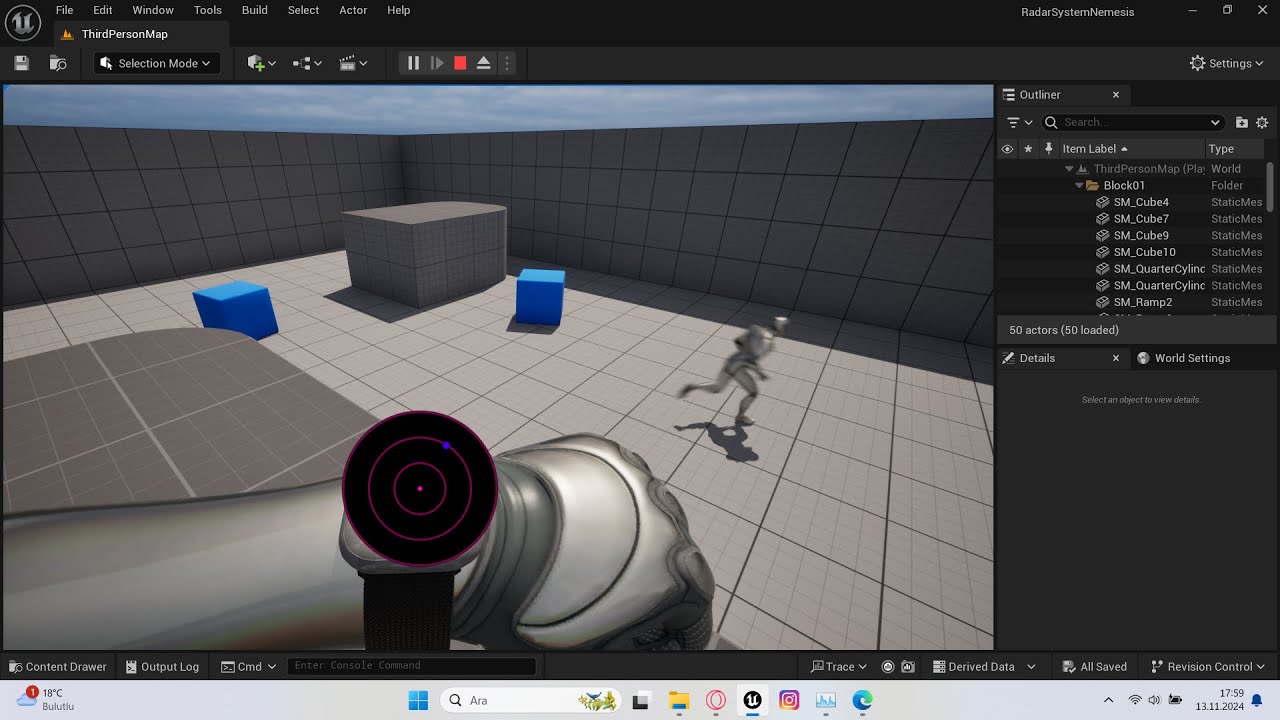
Task: Click the Unreal Engine logo icon
Action: [22, 21]
